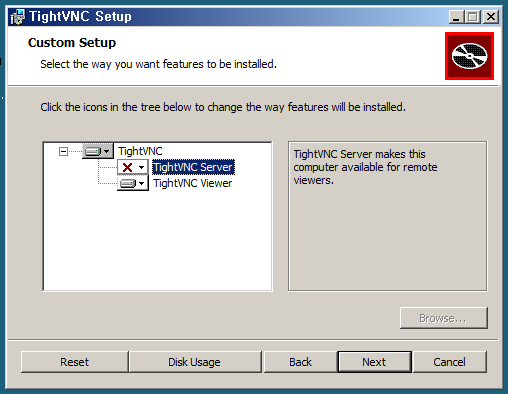The height and width of the screenshot is (394, 508).
Task: Minimize the TightVNC Setup window
Action: [456, 17]
